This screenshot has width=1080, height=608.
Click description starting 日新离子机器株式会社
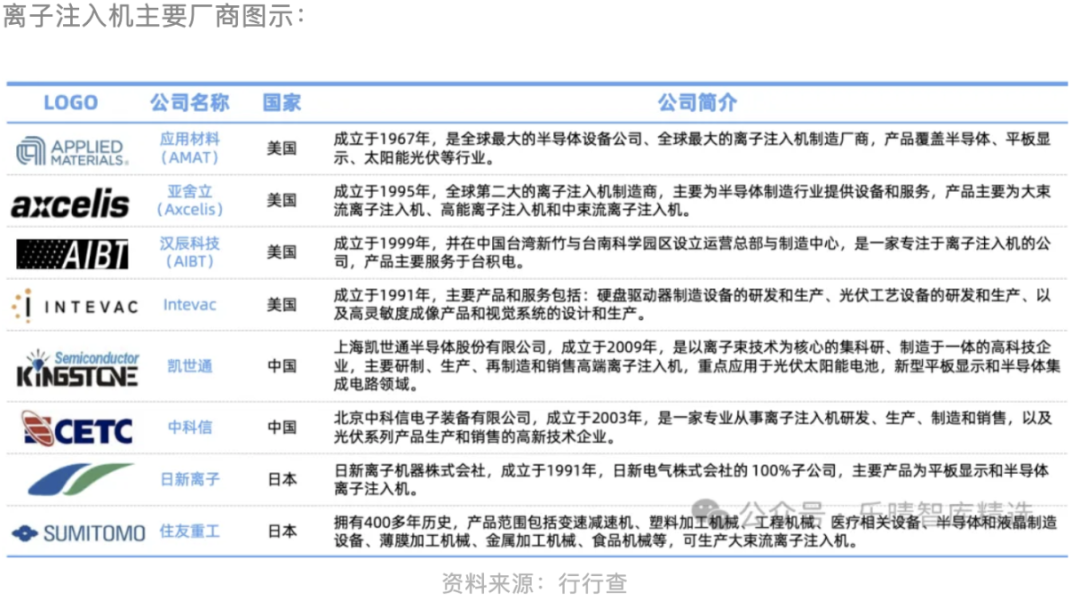pyautogui.click(x=692, y=479)
